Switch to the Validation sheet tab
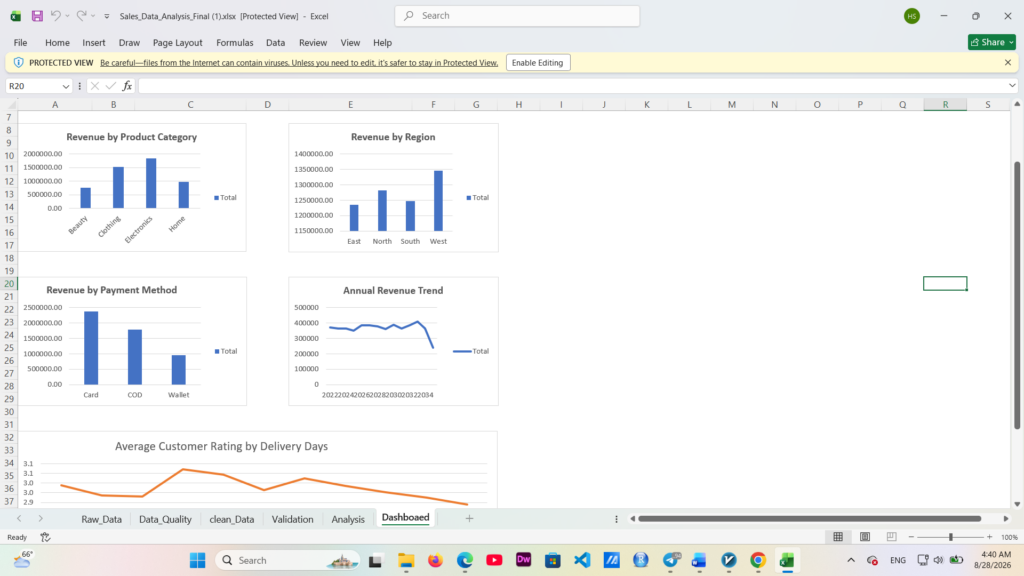 pos(293,519)
